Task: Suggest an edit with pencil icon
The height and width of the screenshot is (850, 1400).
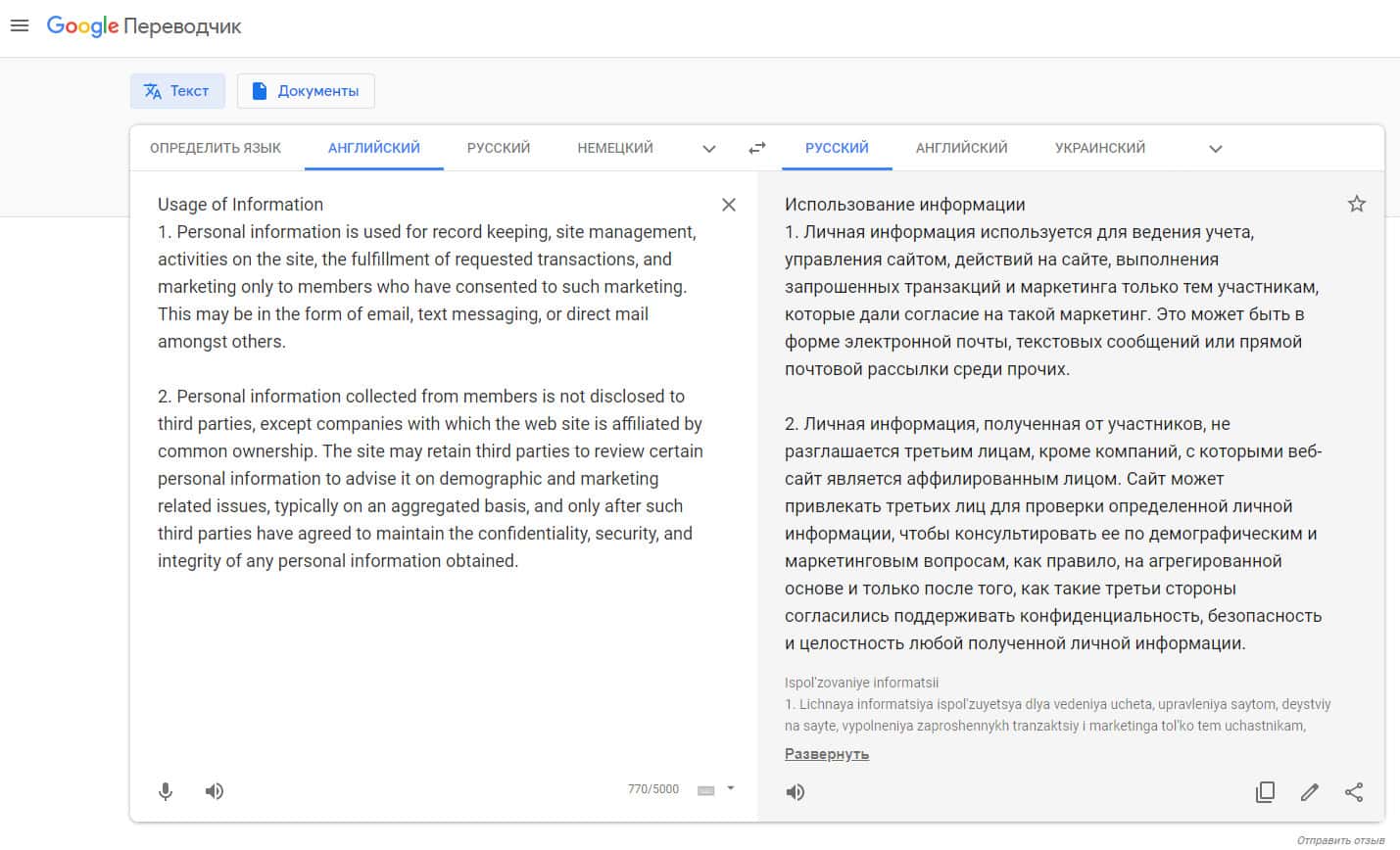Action: 1310,792
